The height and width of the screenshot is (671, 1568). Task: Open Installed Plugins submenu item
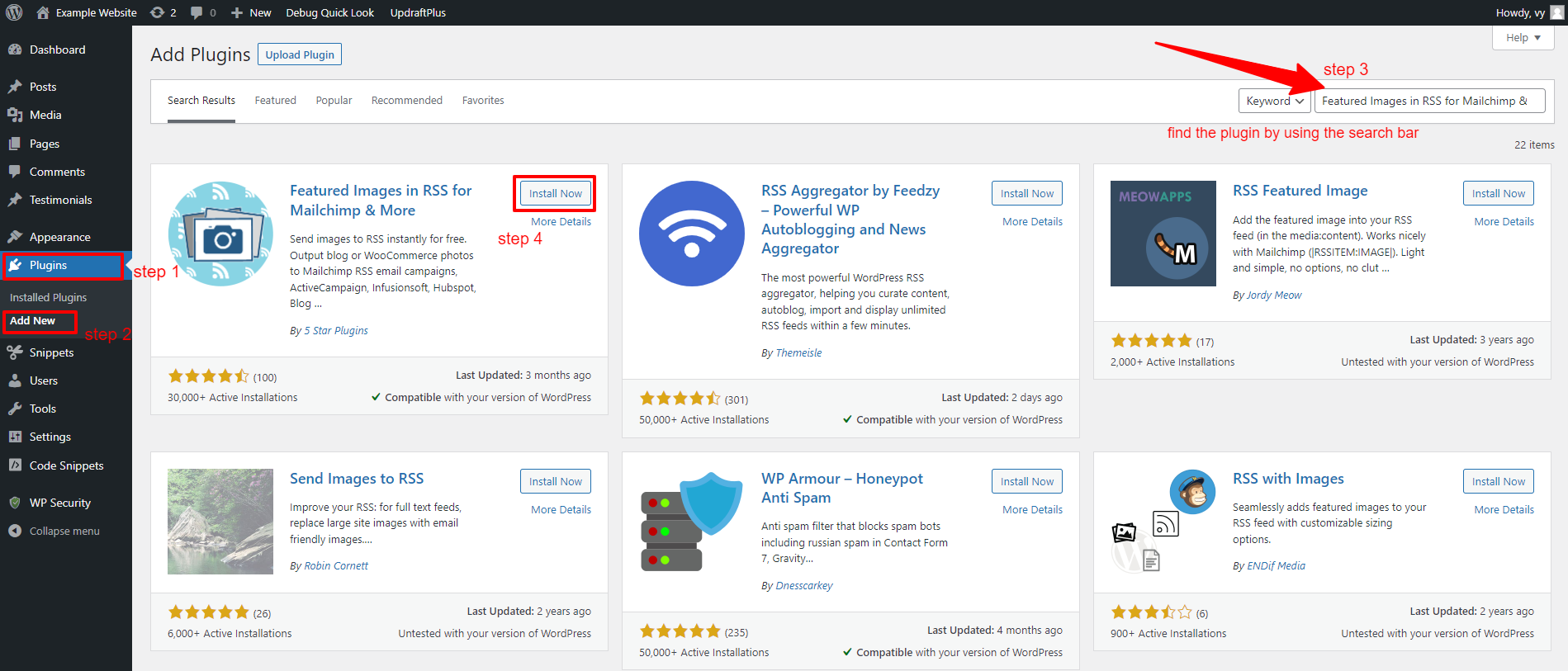pos(48,297)
